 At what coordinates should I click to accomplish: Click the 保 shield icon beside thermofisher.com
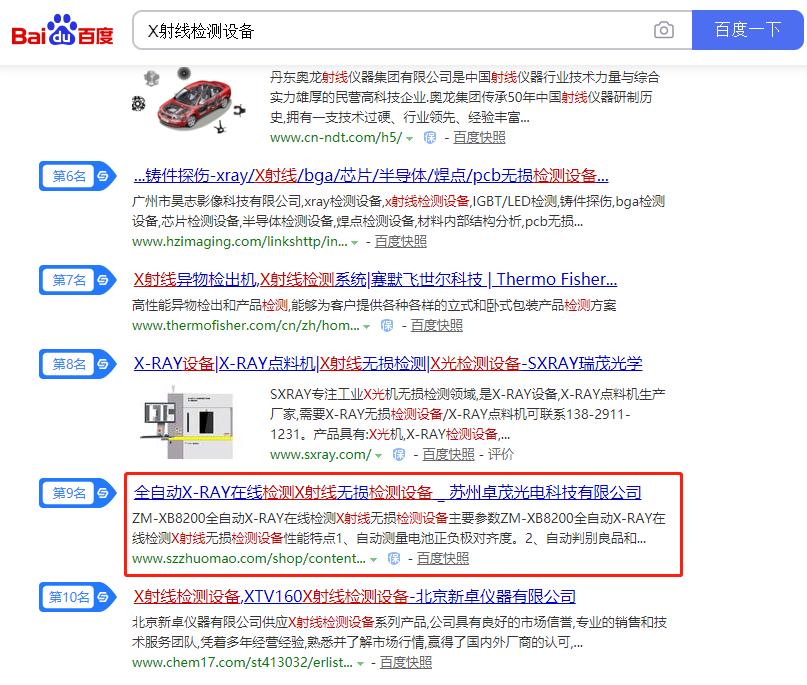387,325
